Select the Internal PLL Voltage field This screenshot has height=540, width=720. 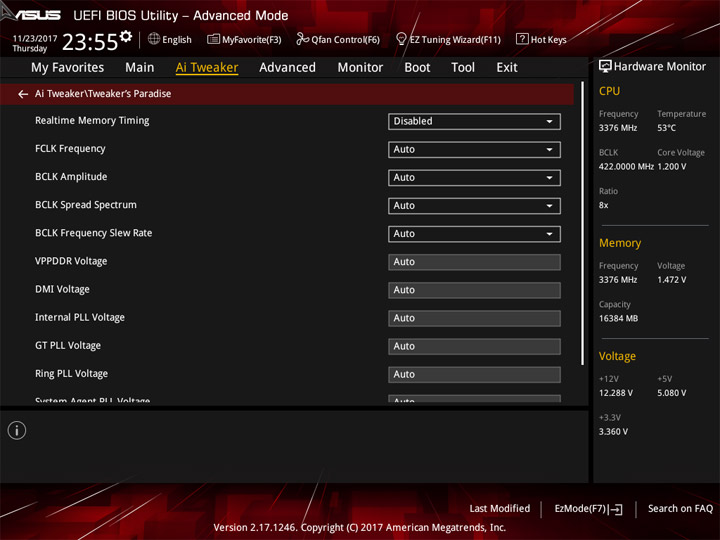(474, 318)
